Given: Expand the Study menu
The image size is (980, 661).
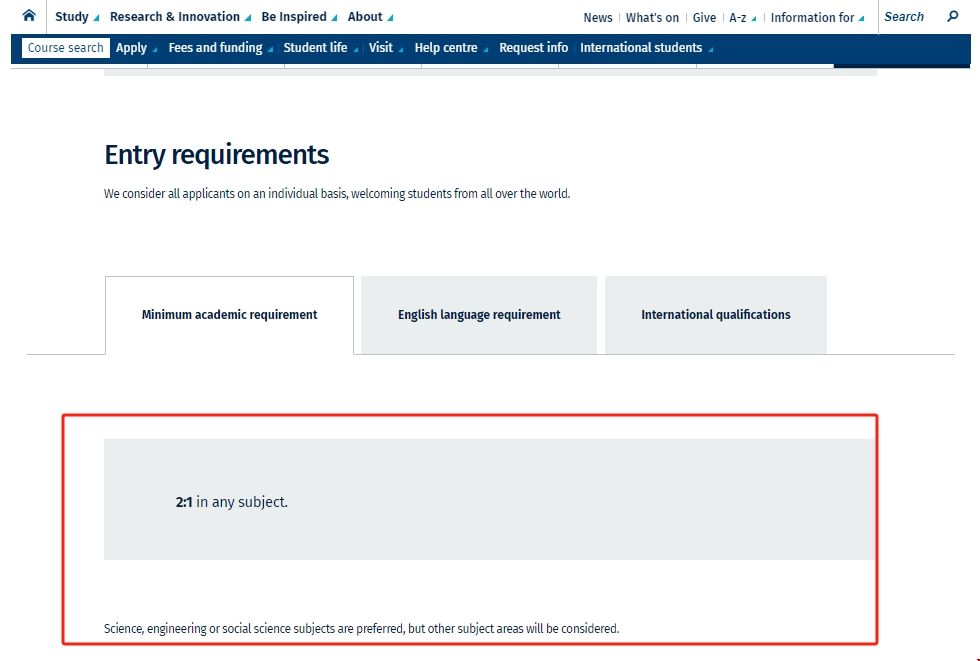Looking at the screenshot, I should (77, 17).
